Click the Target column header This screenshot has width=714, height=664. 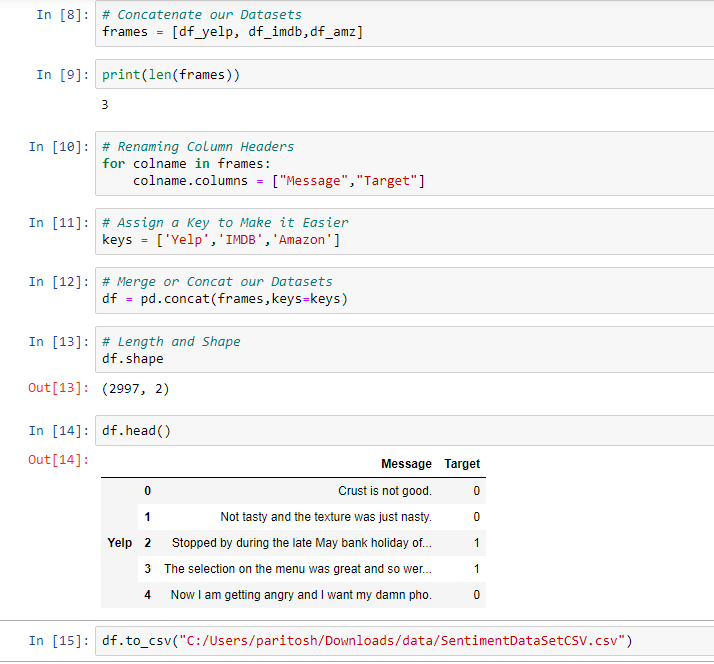(462, 464)
